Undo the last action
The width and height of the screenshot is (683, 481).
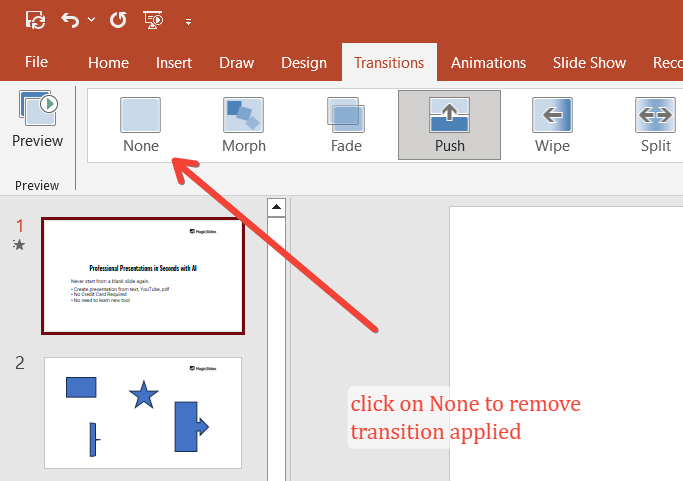coord(70,20)
